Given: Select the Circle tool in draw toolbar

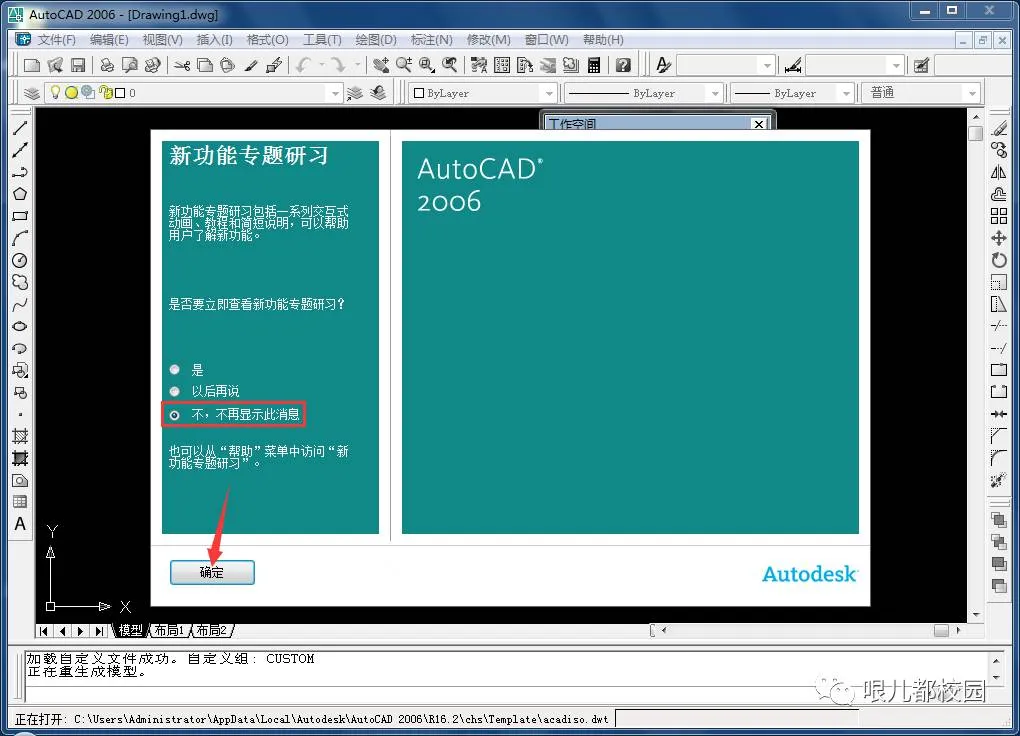Looking at the screenshot, I should coord(20,260).
